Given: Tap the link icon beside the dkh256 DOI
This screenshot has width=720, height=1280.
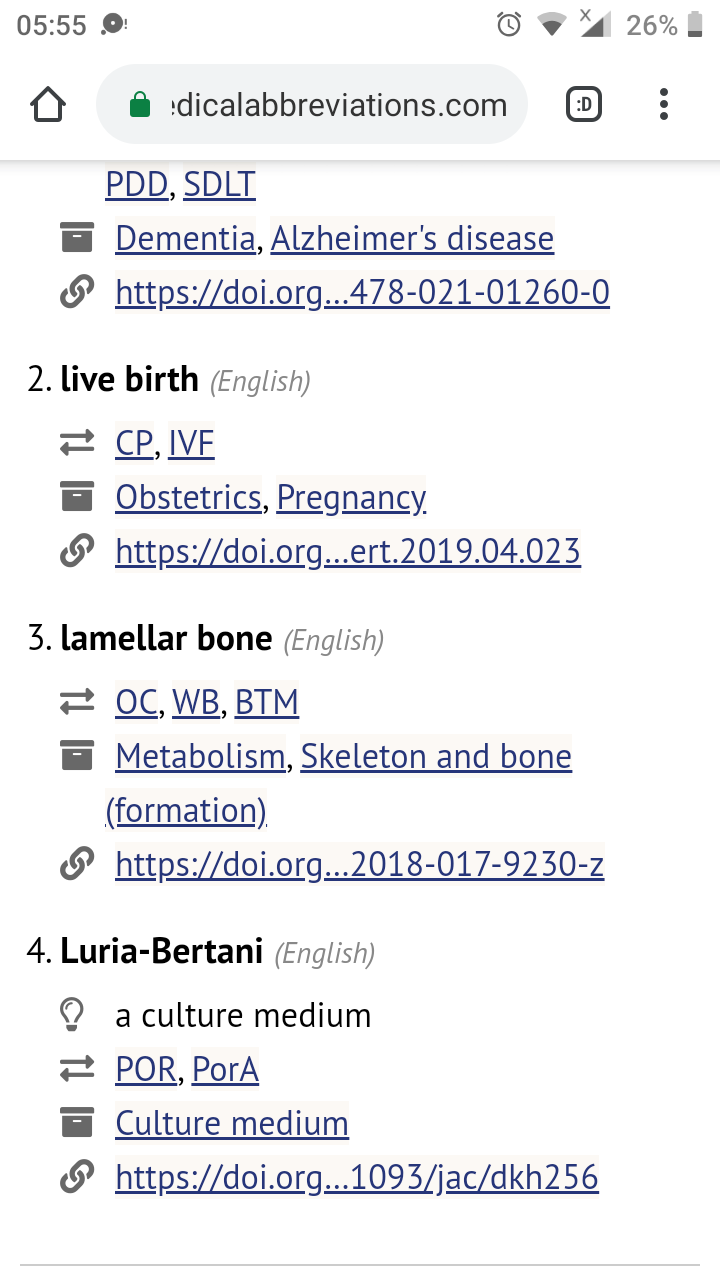Looking at the screenshot, I should tap(77, 1178).
